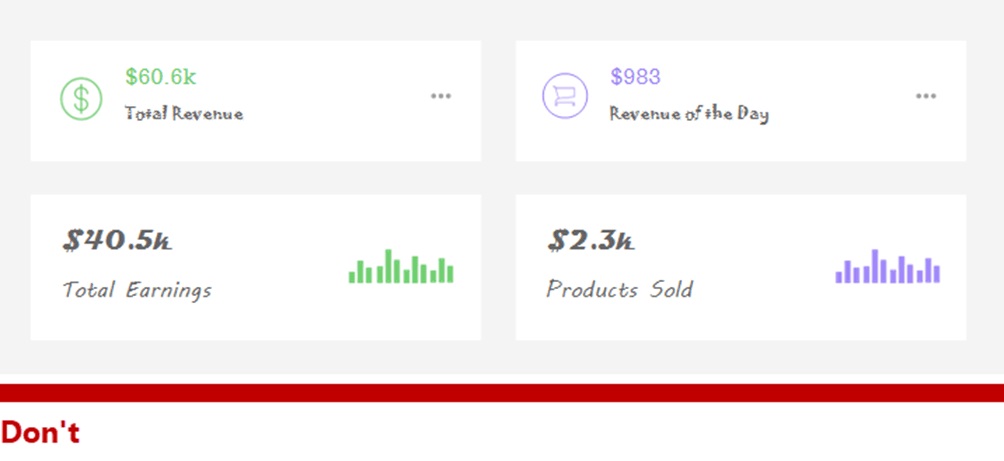Select the Products Sold card background
The width and height of the screenshot is (1004, 461).
pyautogui.click(x=741, y=267)
